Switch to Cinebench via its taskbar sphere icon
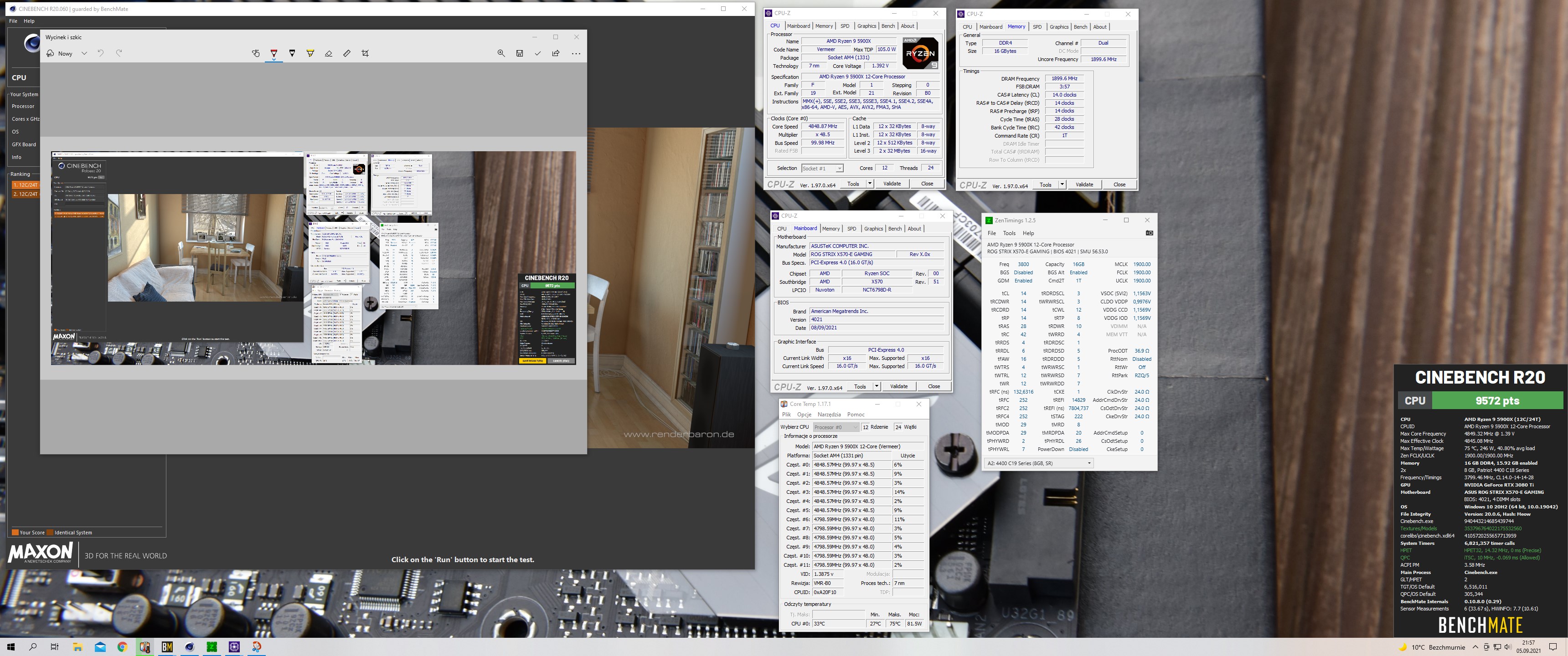 click(x=189, y=647)
